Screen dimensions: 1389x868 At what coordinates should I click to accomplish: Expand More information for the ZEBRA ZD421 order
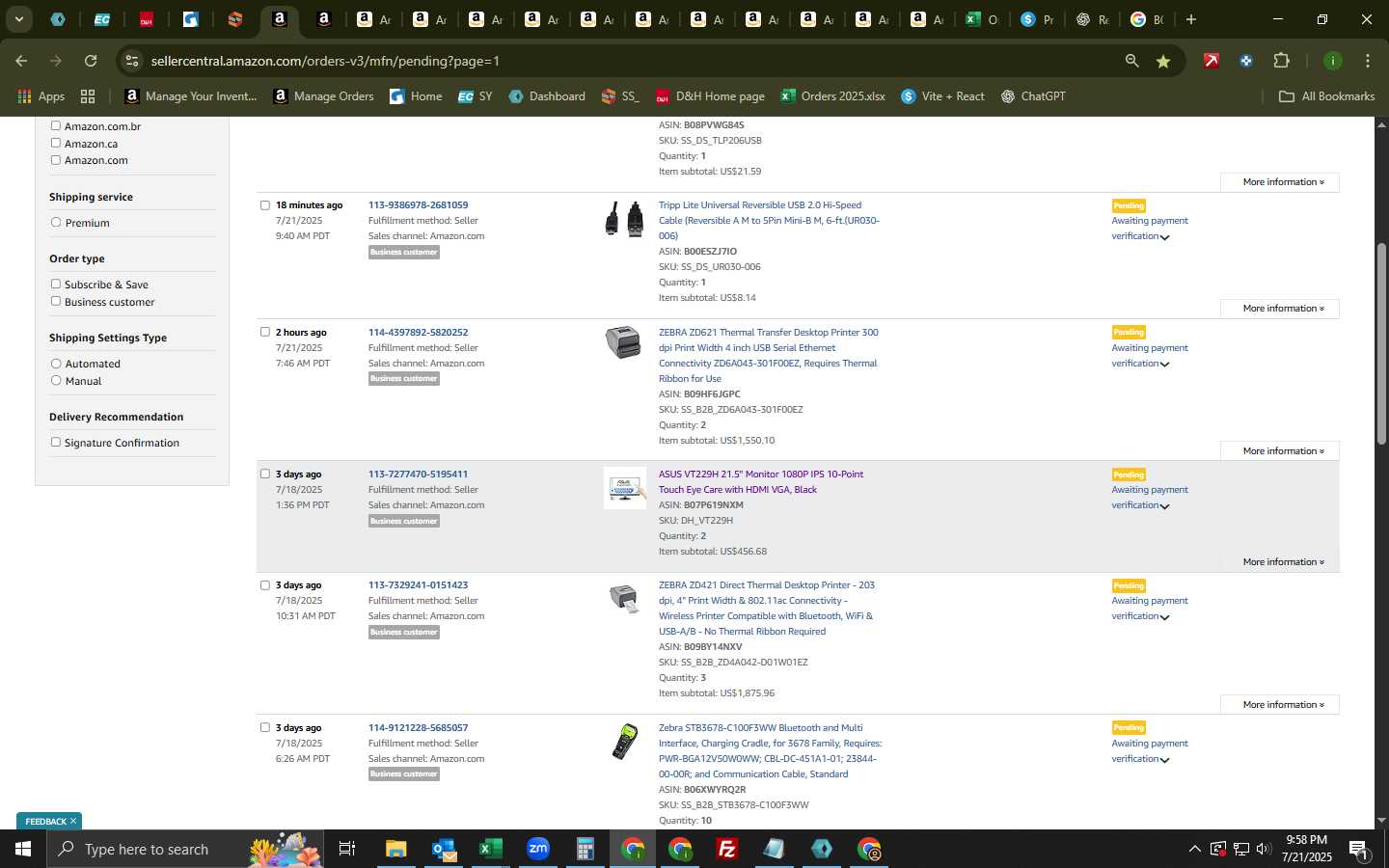point(1280,704)
